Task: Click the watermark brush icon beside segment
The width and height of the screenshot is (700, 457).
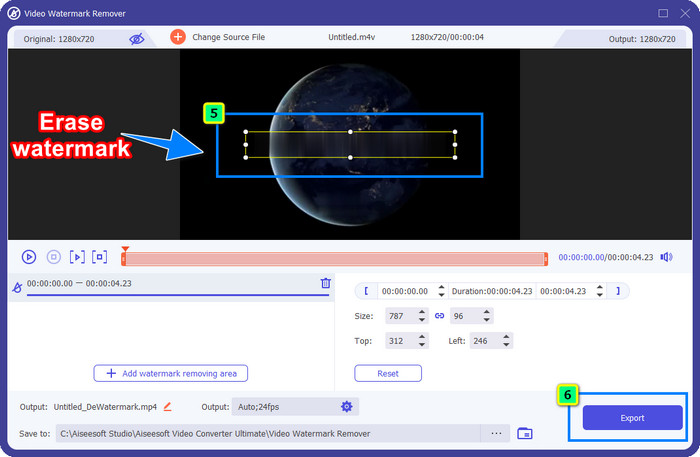Action: click(x=17, y=287)
